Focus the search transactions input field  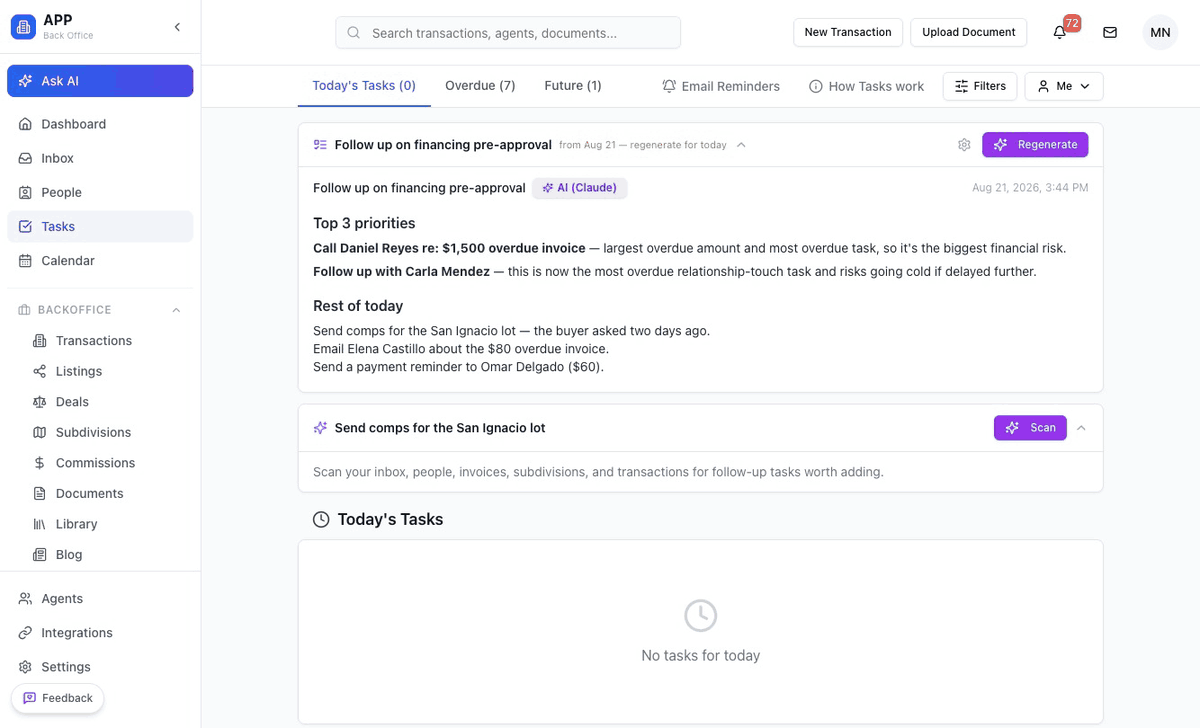(508, 33)
